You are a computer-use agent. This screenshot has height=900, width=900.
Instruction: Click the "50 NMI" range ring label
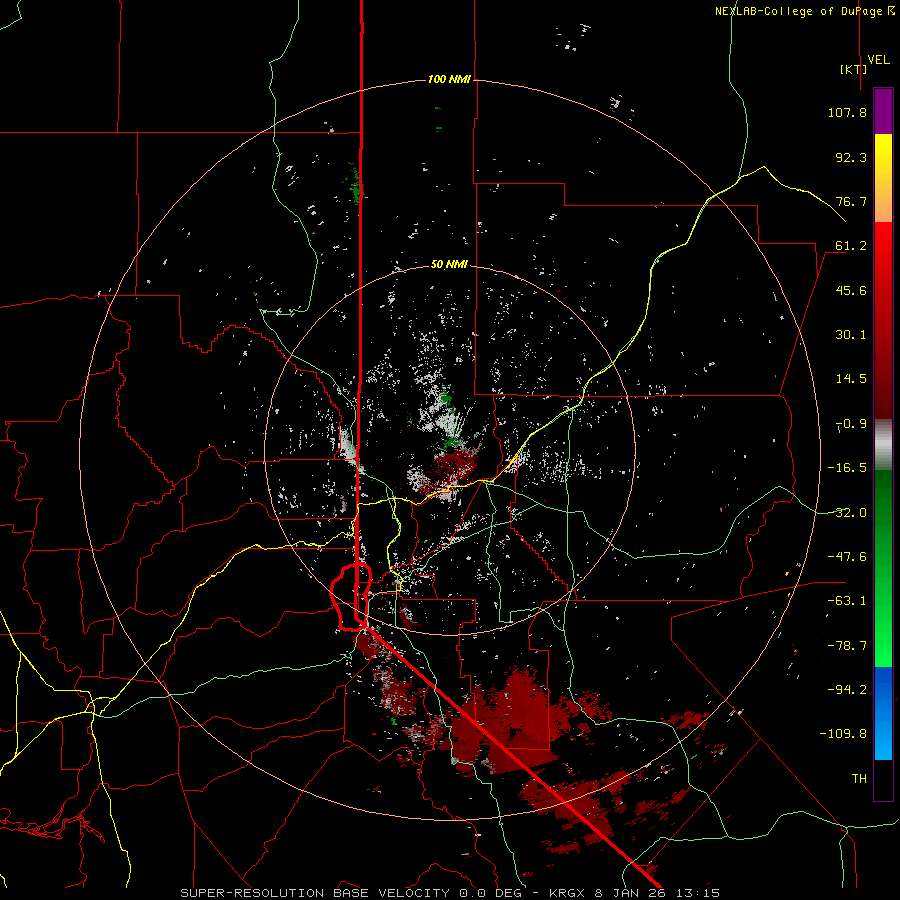tap(449, 264)
